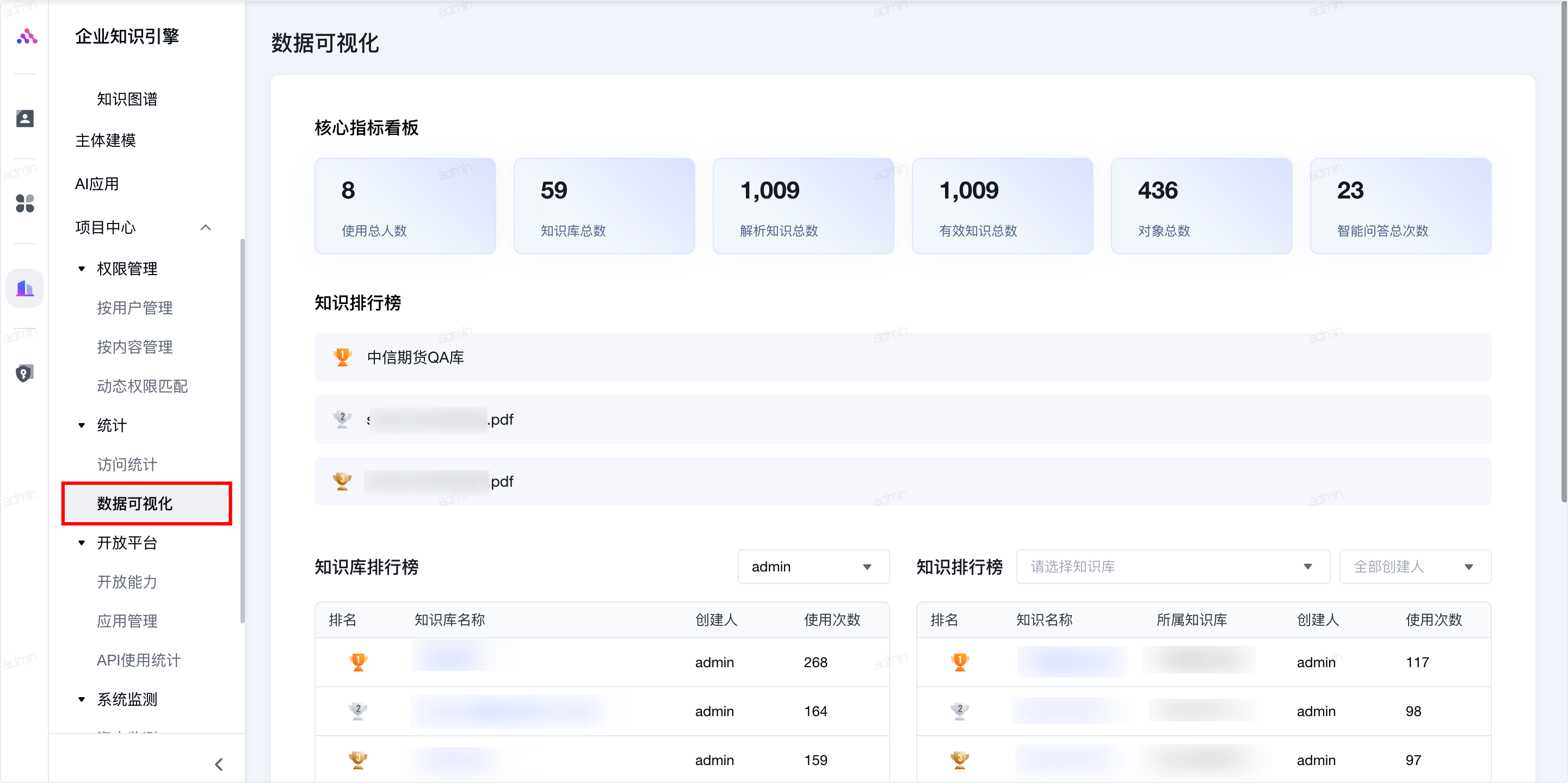Viewport: 1568px width, 783px height.
Task: Click the 中信期货QA库 ranking entry
Action: 416,357
